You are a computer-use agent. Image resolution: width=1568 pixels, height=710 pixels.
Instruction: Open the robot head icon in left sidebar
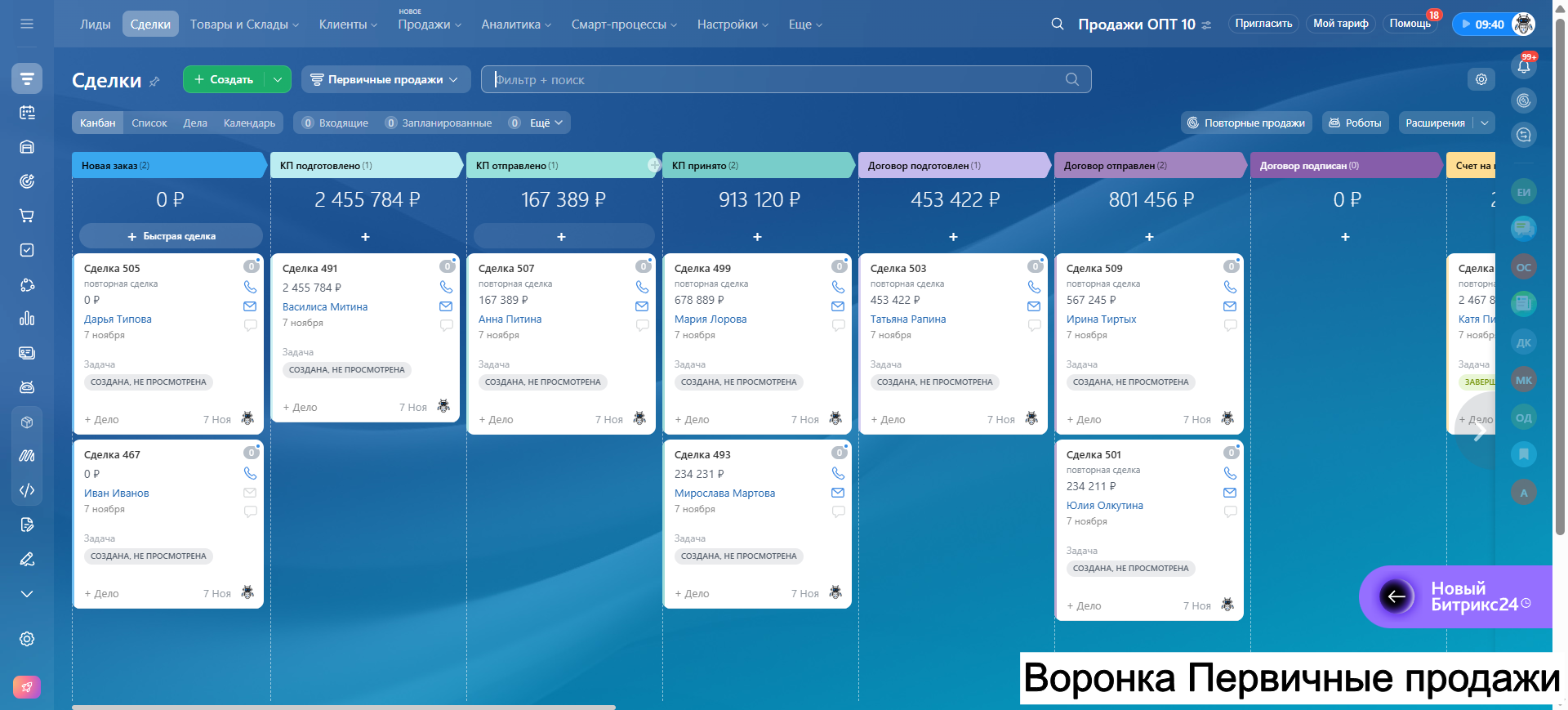pyautogui.click(x=27, y=387)
